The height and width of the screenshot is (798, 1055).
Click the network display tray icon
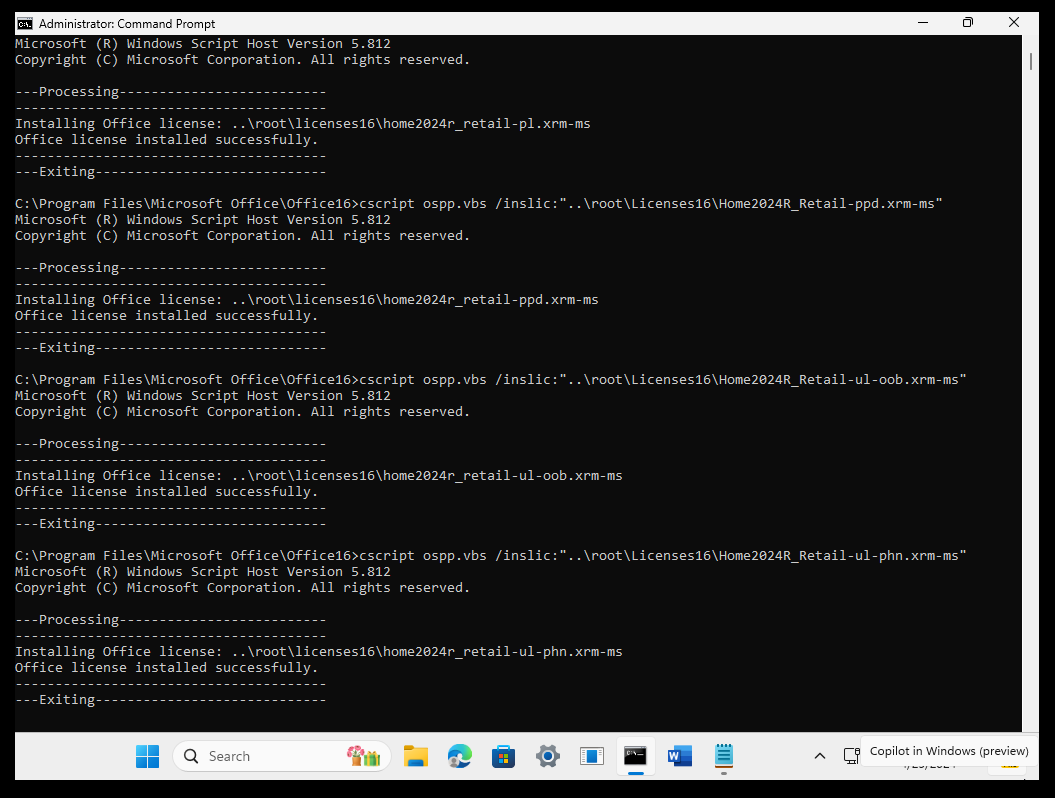pyautogui.click(x=851, y=756)
